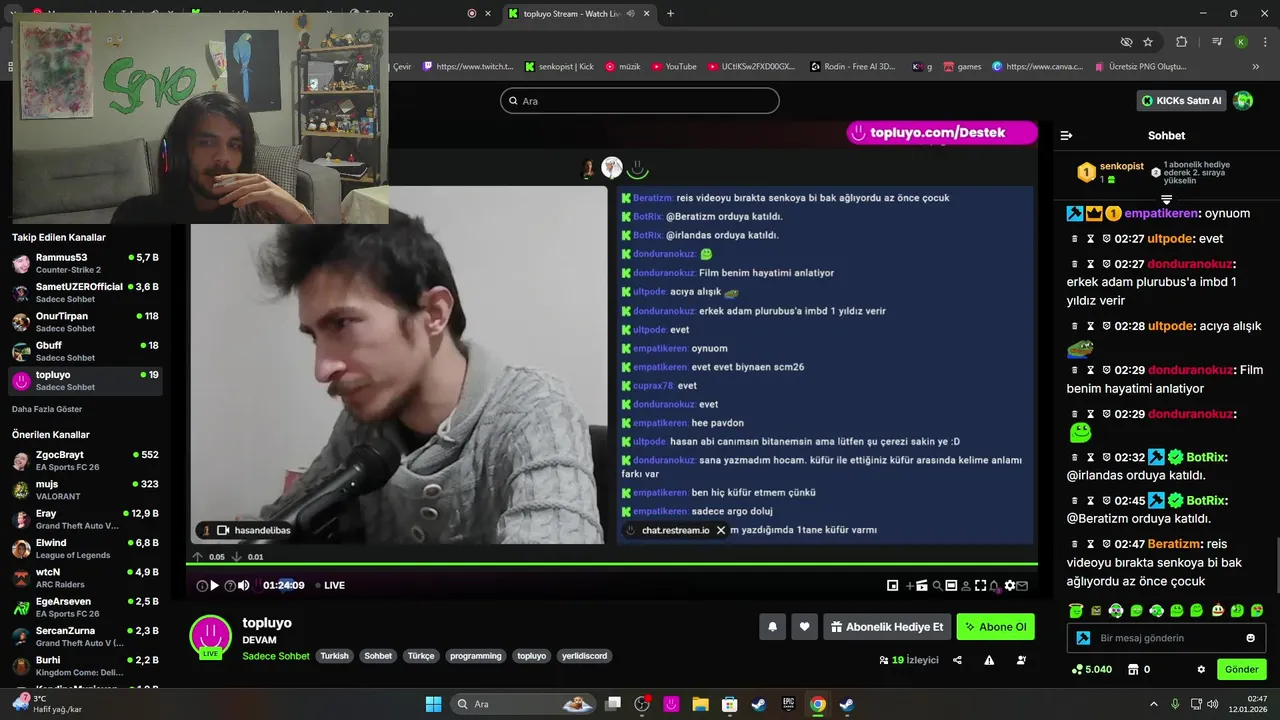Focus the Ara search field

coord(640,101)
